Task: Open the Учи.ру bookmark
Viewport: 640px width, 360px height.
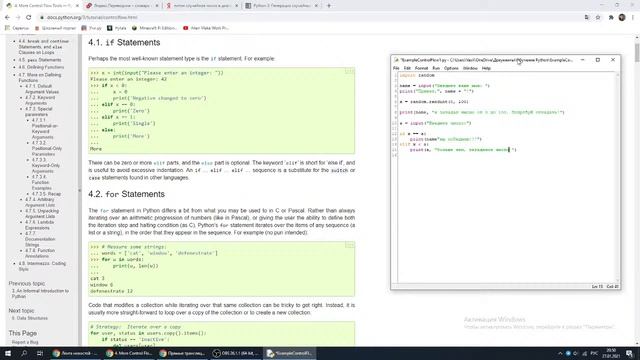Action: 91,28
